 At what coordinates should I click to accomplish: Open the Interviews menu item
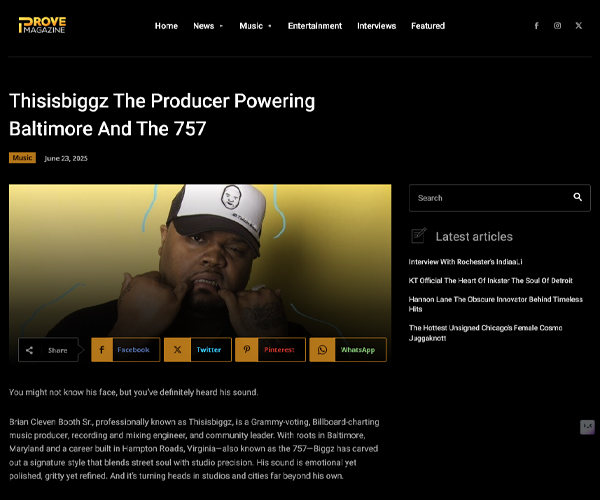(377, 26)
